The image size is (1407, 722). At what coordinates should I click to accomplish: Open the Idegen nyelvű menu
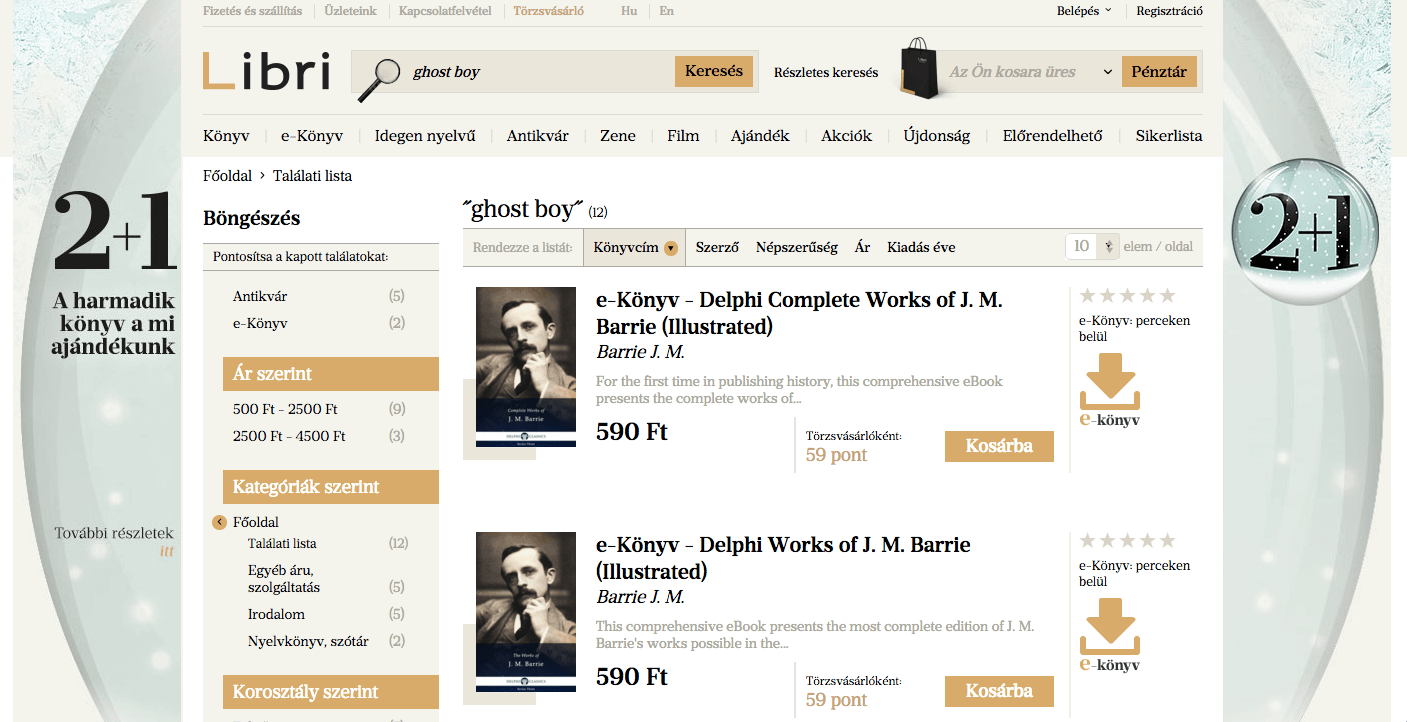pyautogui.click(x=425, y=136)
